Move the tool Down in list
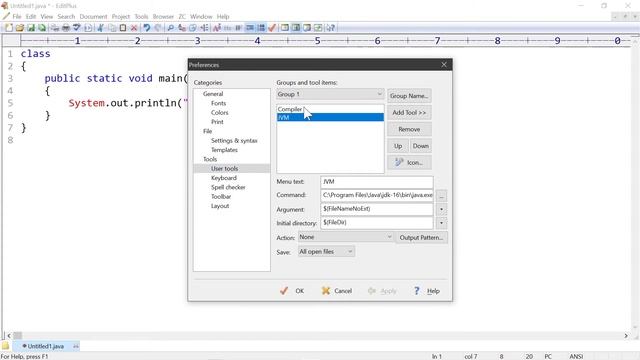The height and width of the screenshot is (360, 640). 420,146
